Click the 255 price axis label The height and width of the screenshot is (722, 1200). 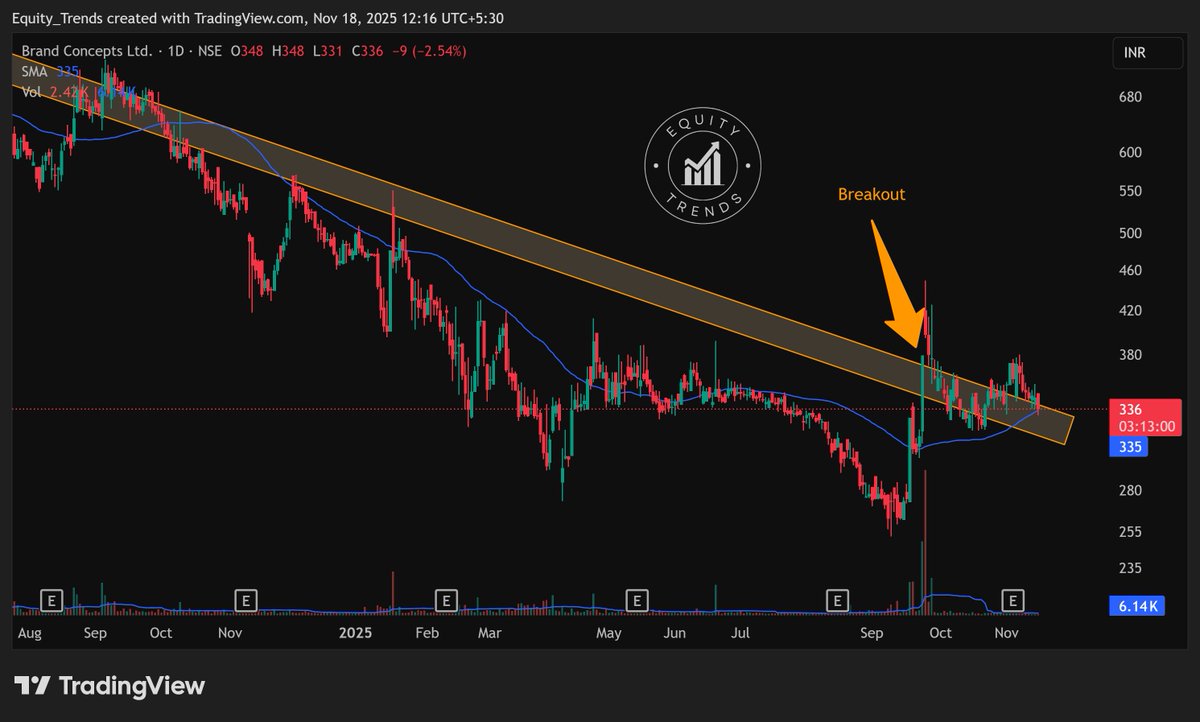coord(1130,531)
